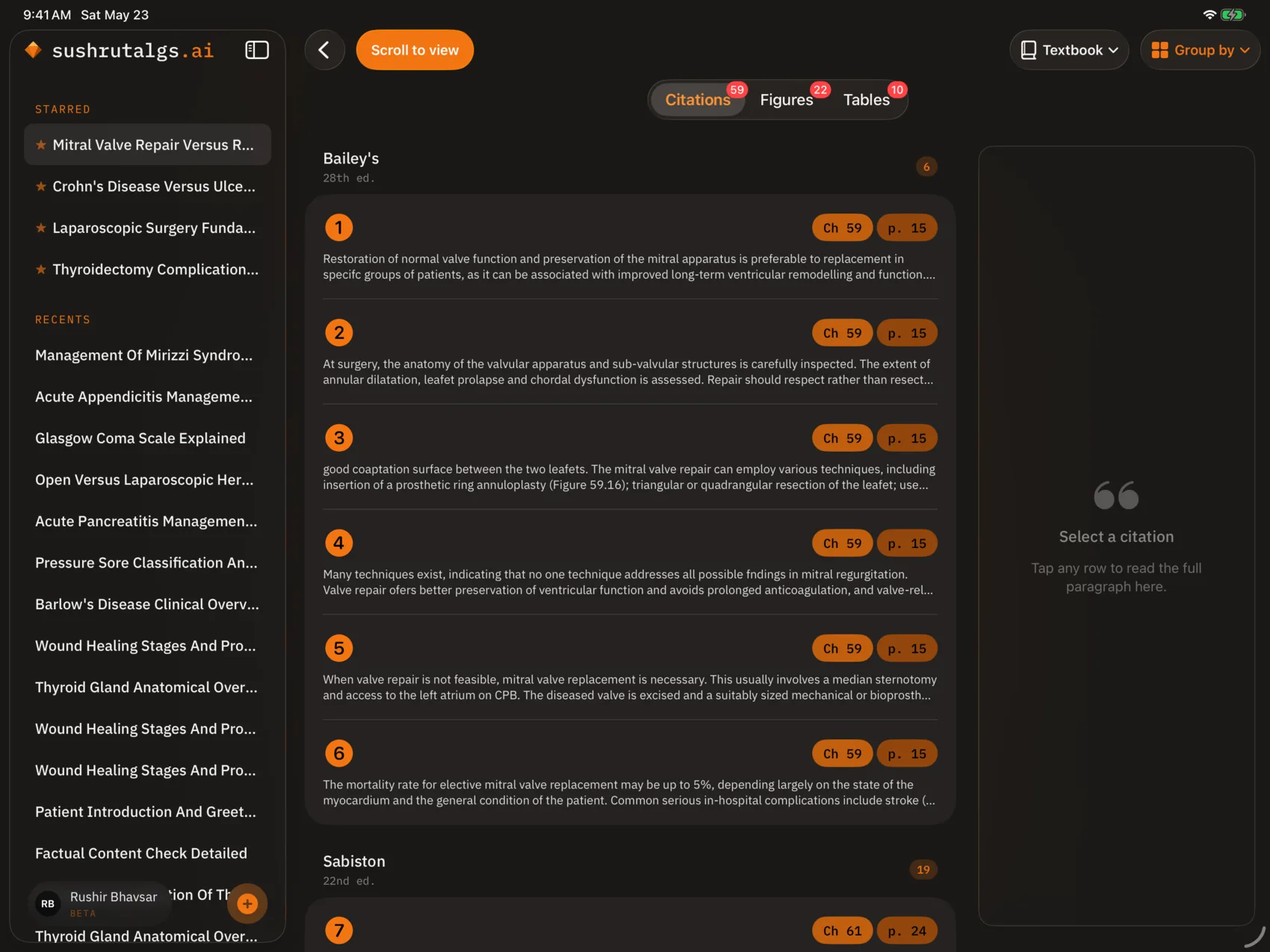
Task: Click Ch 59 tag on citation 1
Action: pyautogui.click(x=842, y=228)
